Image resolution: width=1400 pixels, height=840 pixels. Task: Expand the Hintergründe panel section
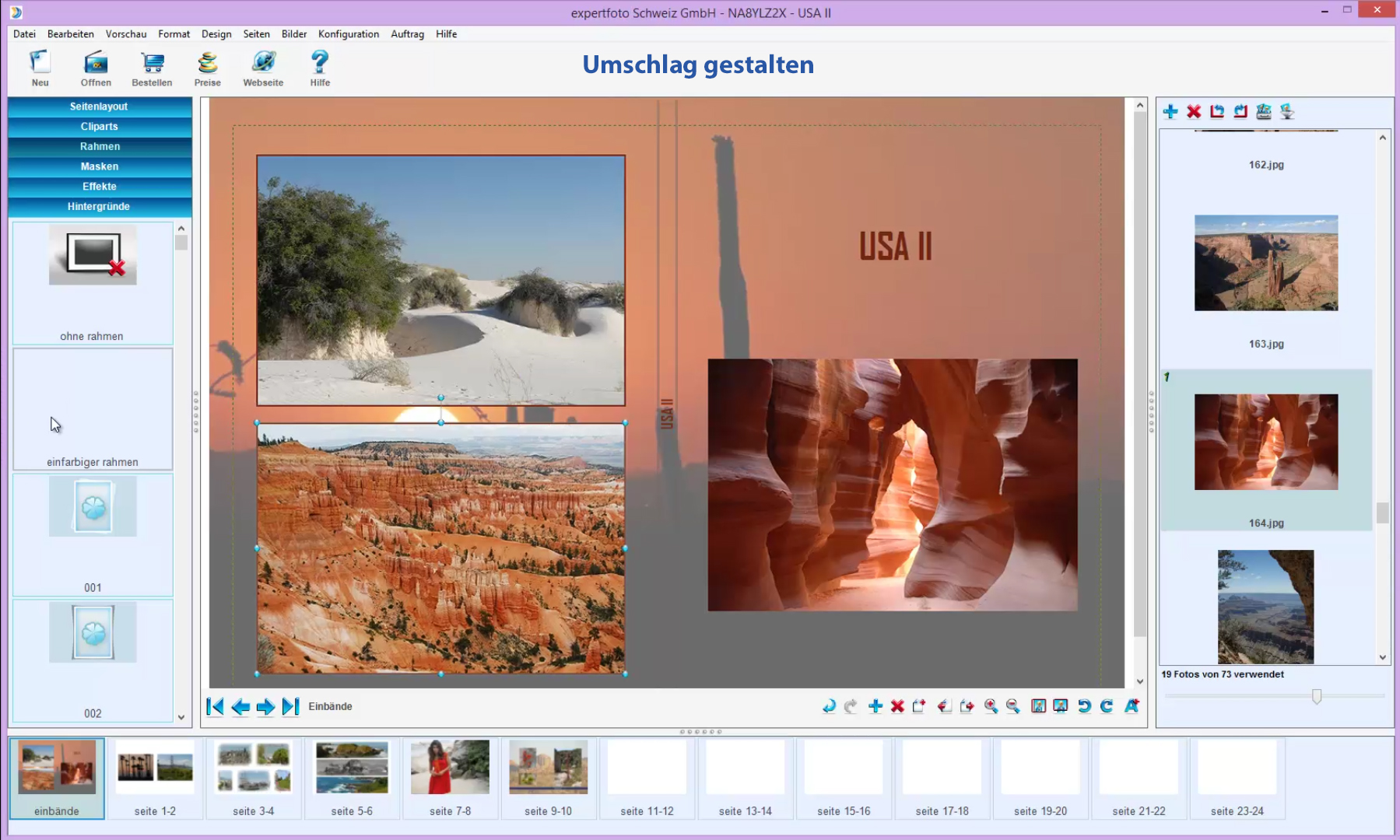(100, 206)
